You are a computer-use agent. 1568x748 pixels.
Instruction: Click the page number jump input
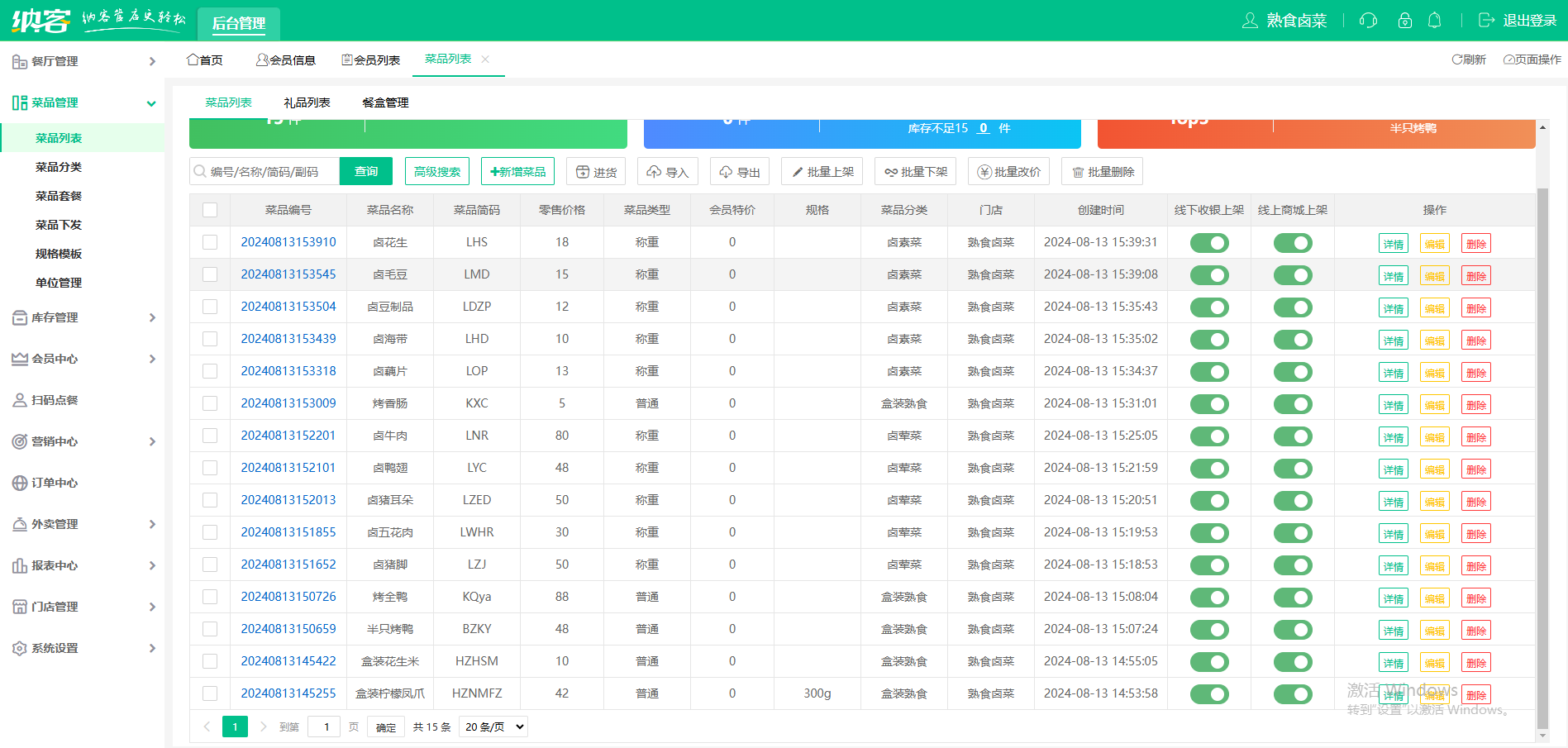tap(324, 727)
